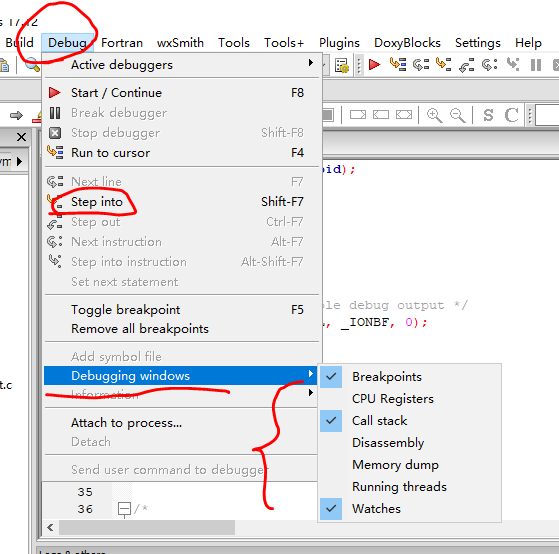Click the second rectangular block toolbar icon
The width and height of the screenshot is (559, 554).
(381, 115)
